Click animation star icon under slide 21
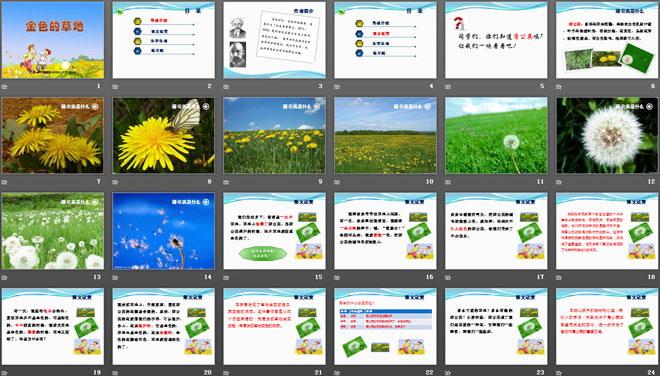Viewport: 660px width, 376px height. pos(226,373)
